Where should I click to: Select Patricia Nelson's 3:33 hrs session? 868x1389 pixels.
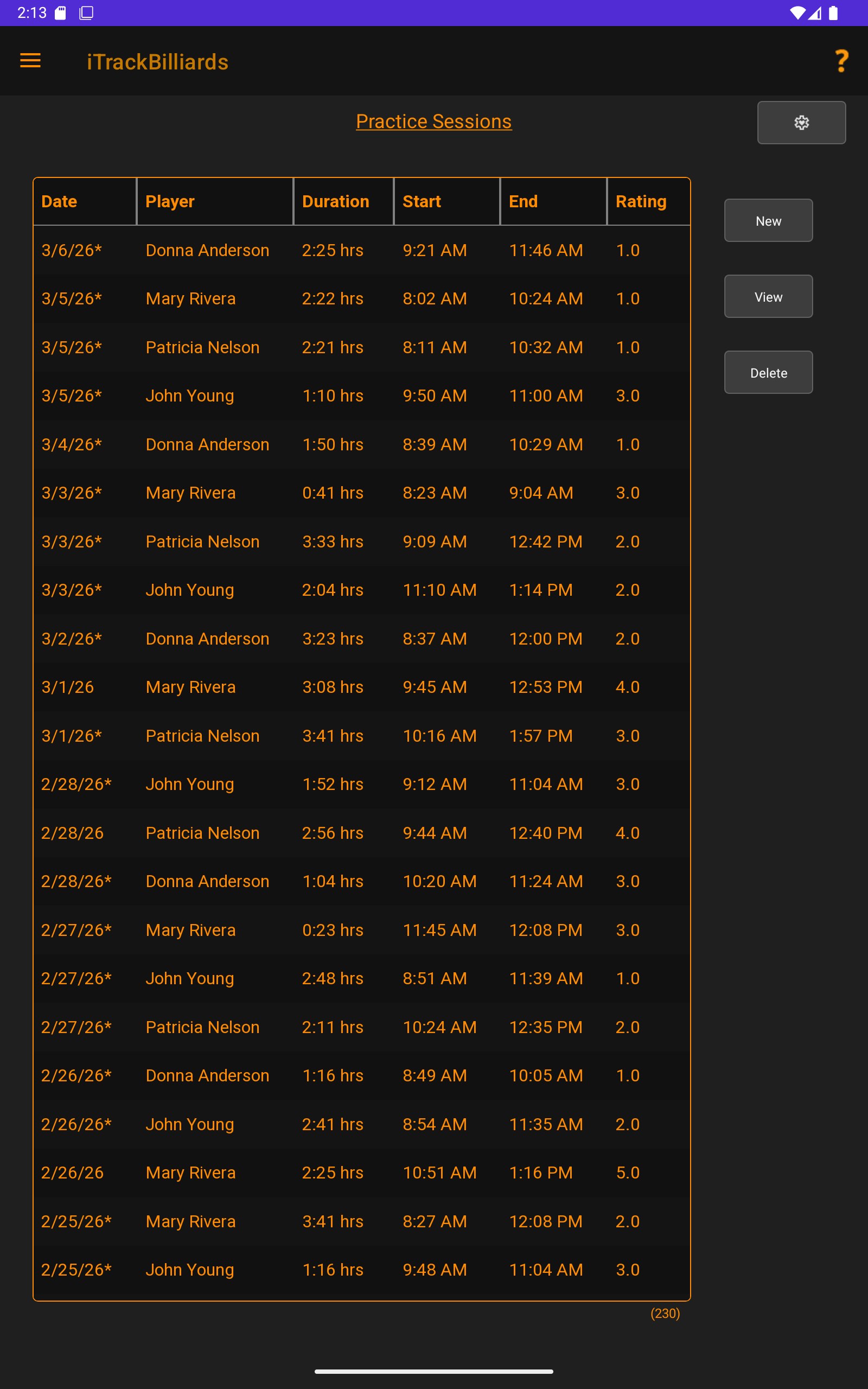pyautogui.click(x=362, y=541)
